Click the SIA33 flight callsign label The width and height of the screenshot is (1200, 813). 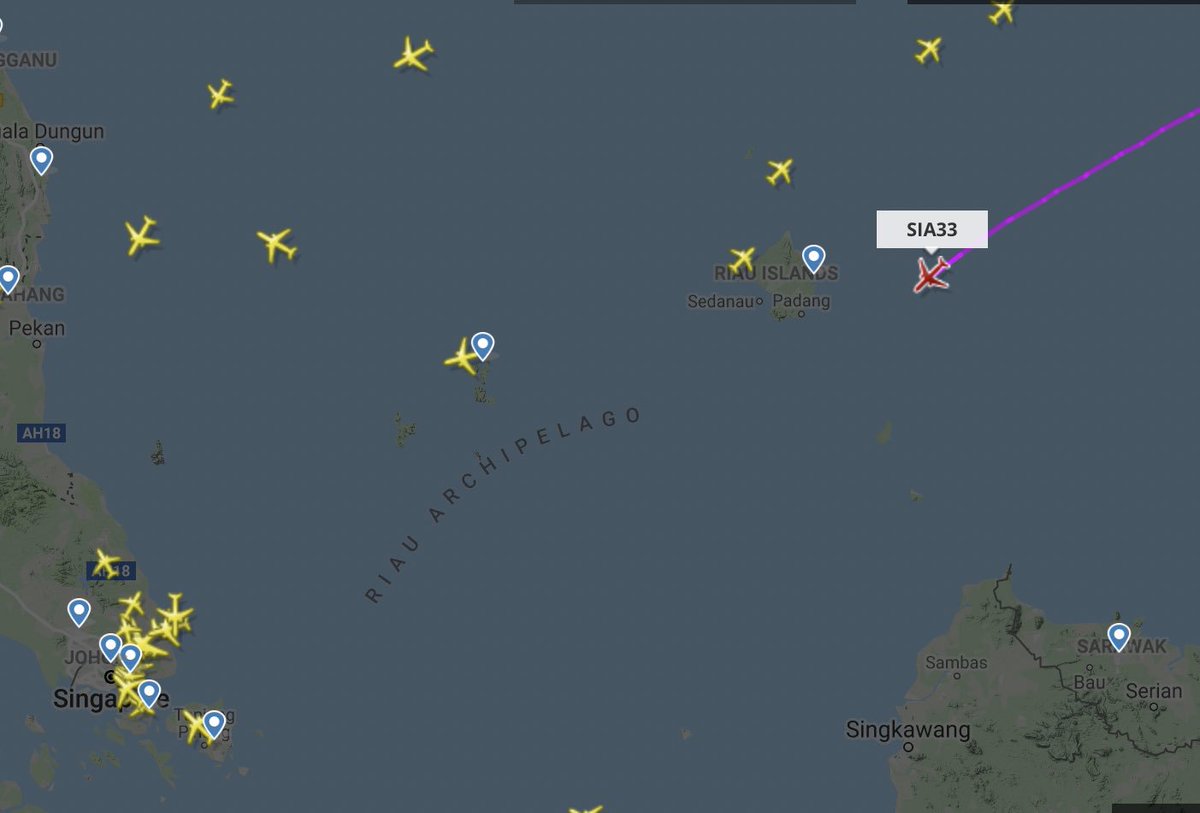[932, 229]
